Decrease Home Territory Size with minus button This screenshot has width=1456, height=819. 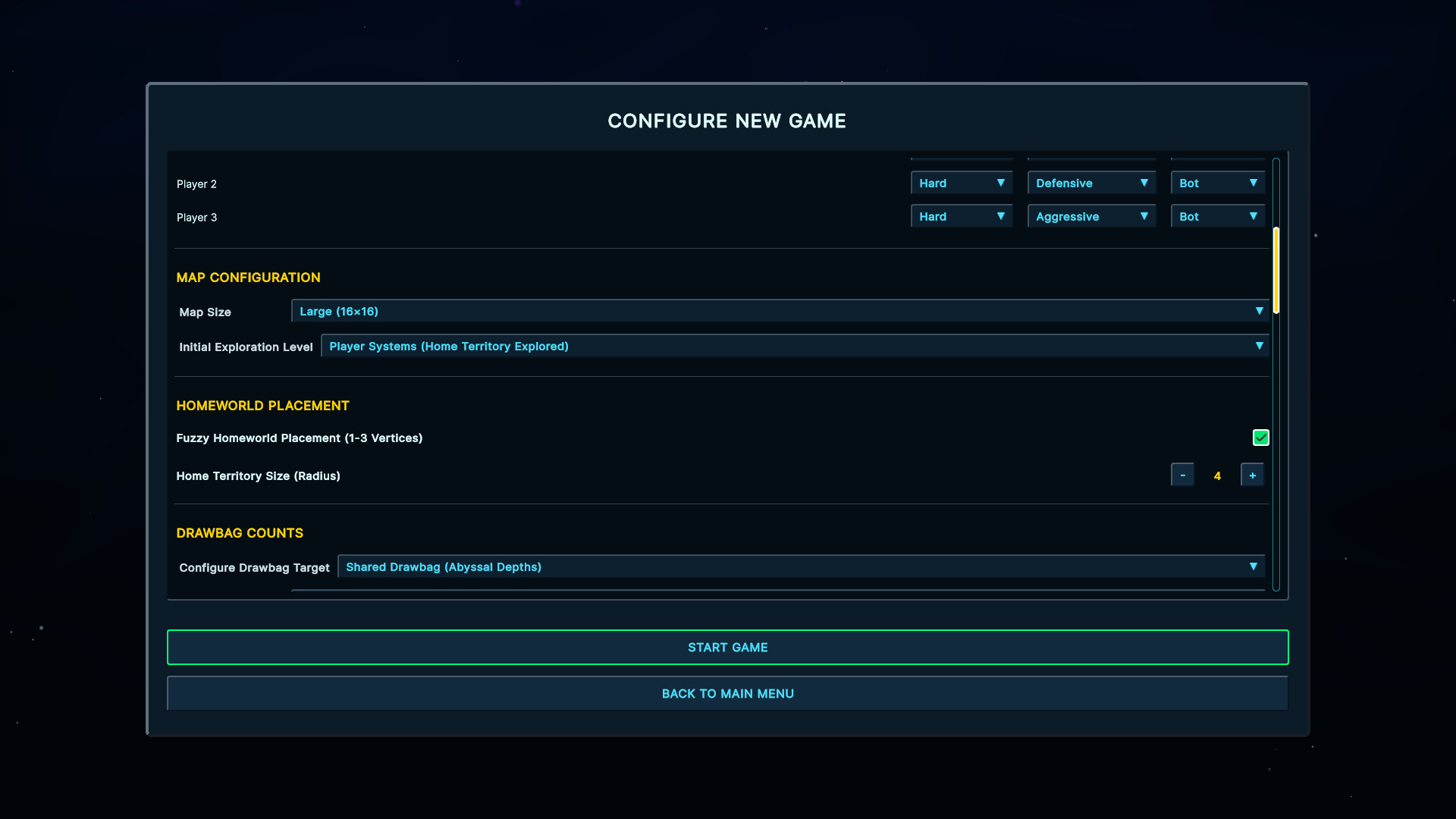[1182, 475]
